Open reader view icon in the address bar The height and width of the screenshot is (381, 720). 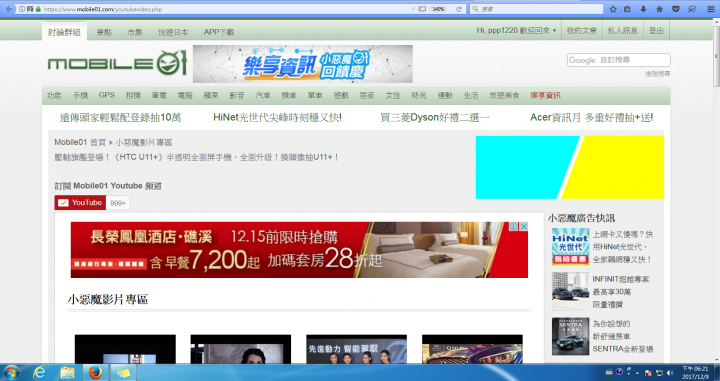point(422,9)
